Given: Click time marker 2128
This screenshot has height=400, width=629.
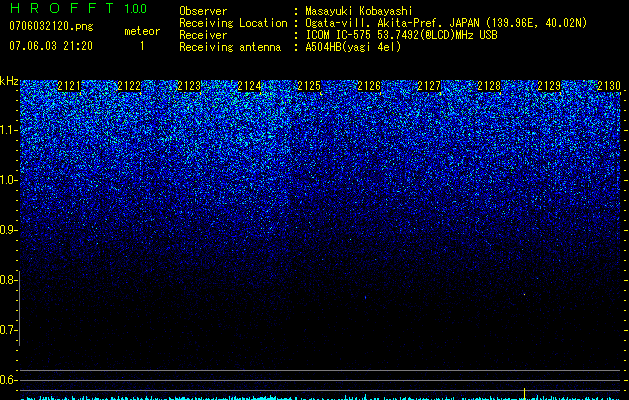Looking at the screenshot, I should [489, 86].
